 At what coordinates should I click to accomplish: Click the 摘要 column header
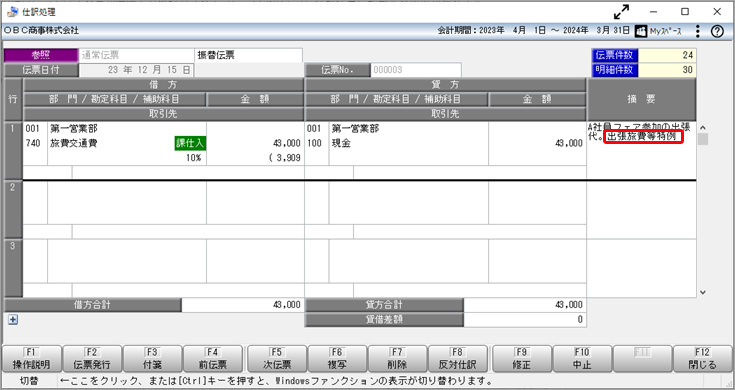coord(641,99)
